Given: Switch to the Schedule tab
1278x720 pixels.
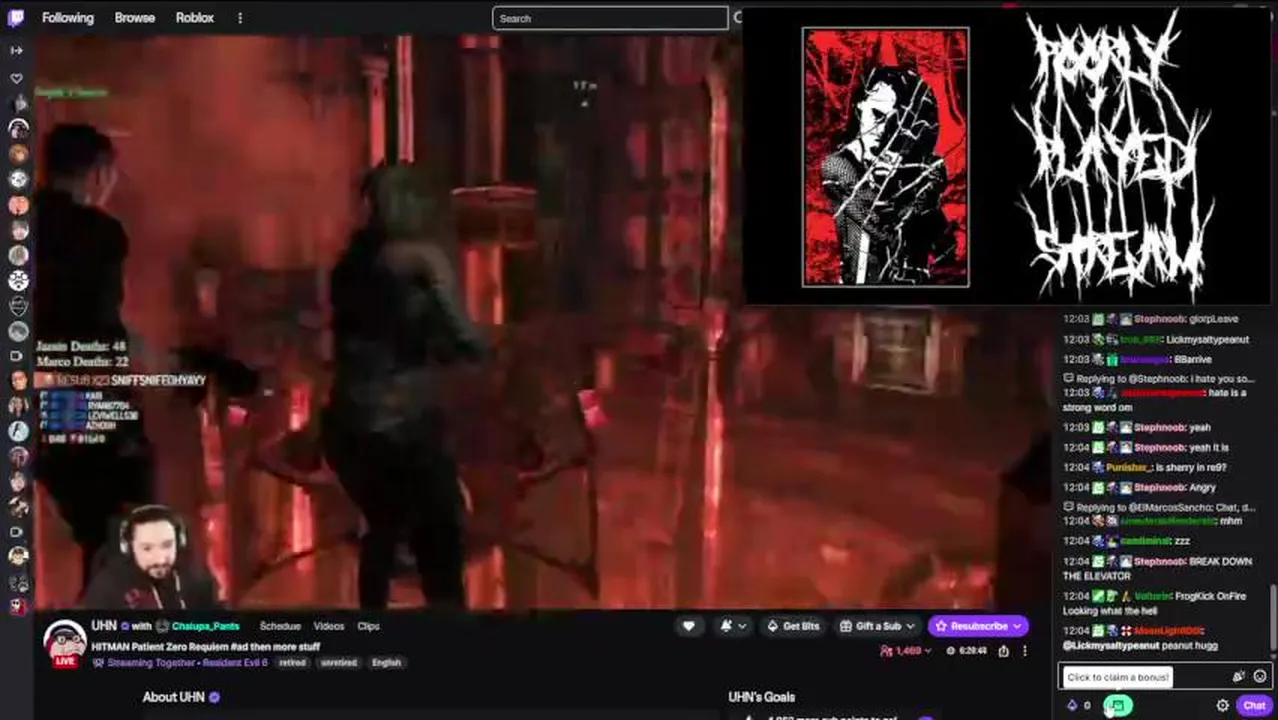Looking at the screenshot, I should 280,626.
